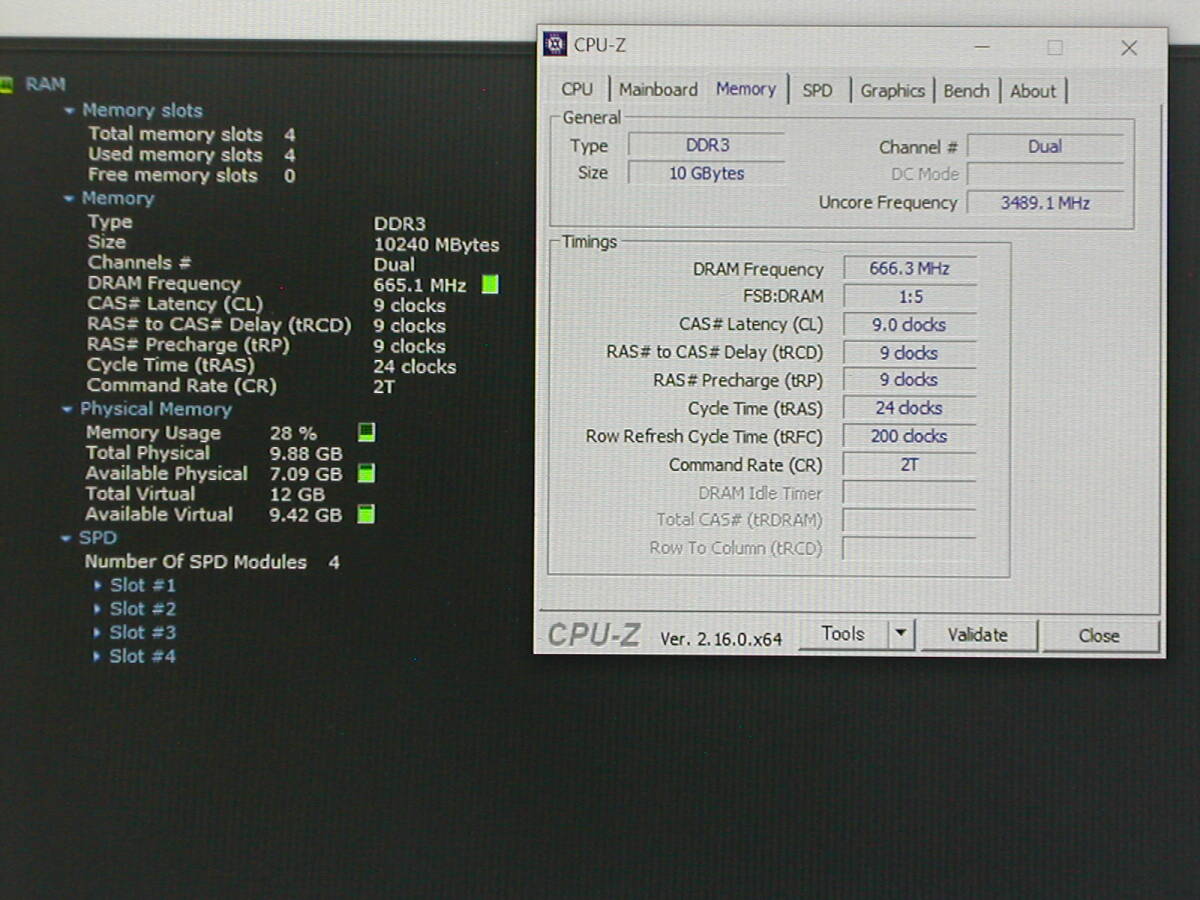Viewport: 1200px width, 900px height.
Task: Click green indicator beside DRAM Frequency 665.1 MHz
Action: pos(490,284)
